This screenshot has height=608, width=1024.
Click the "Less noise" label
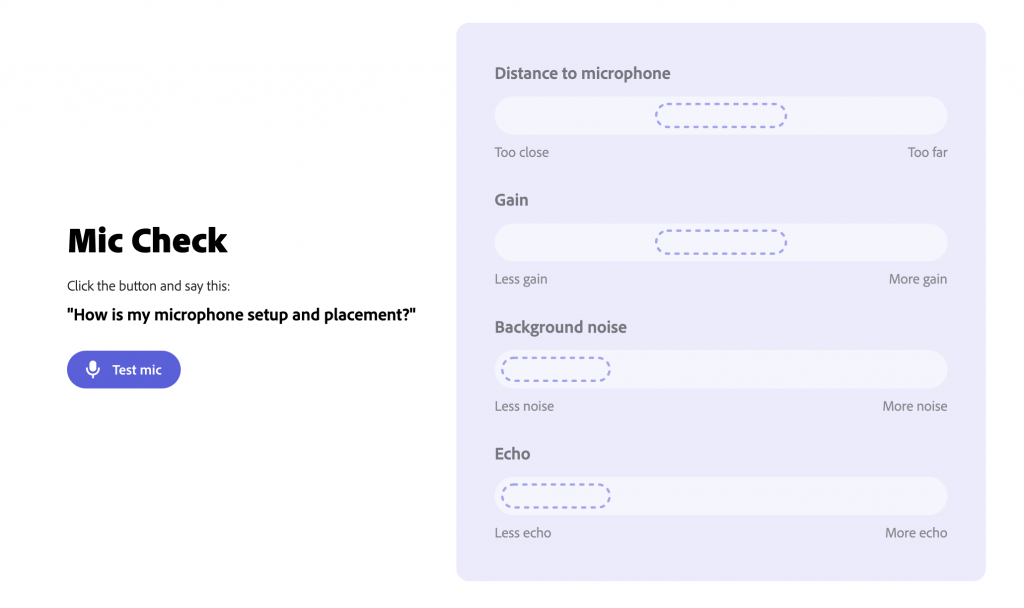(x=524, y=406)
